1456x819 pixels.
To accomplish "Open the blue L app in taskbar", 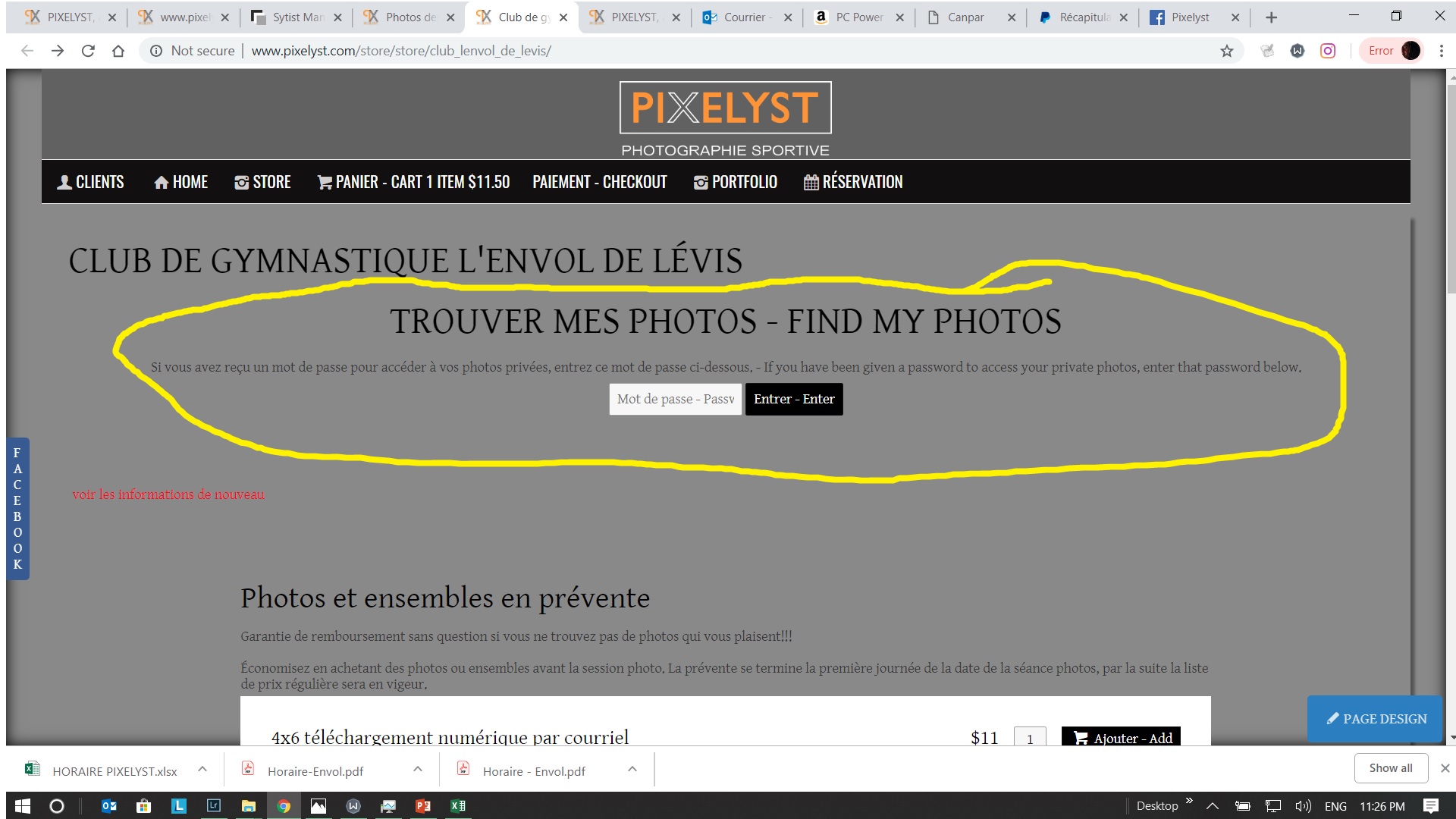I will pos(179,806).
